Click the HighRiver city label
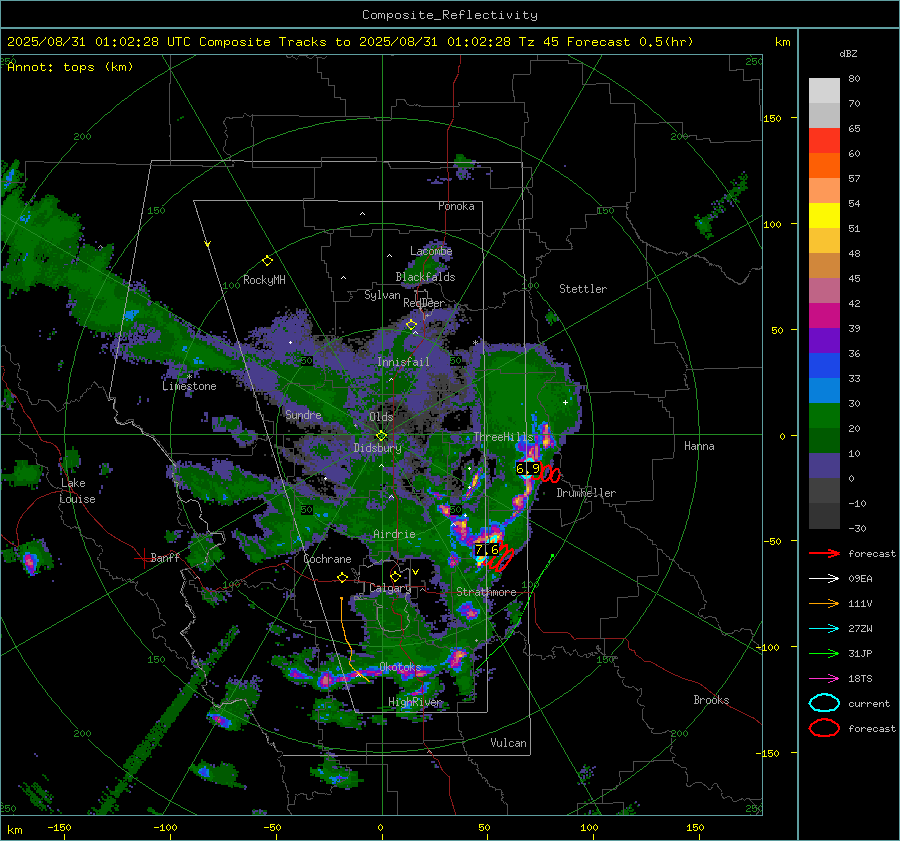The image size is (900, 841). pyautogui.click(x=415, y=702)
